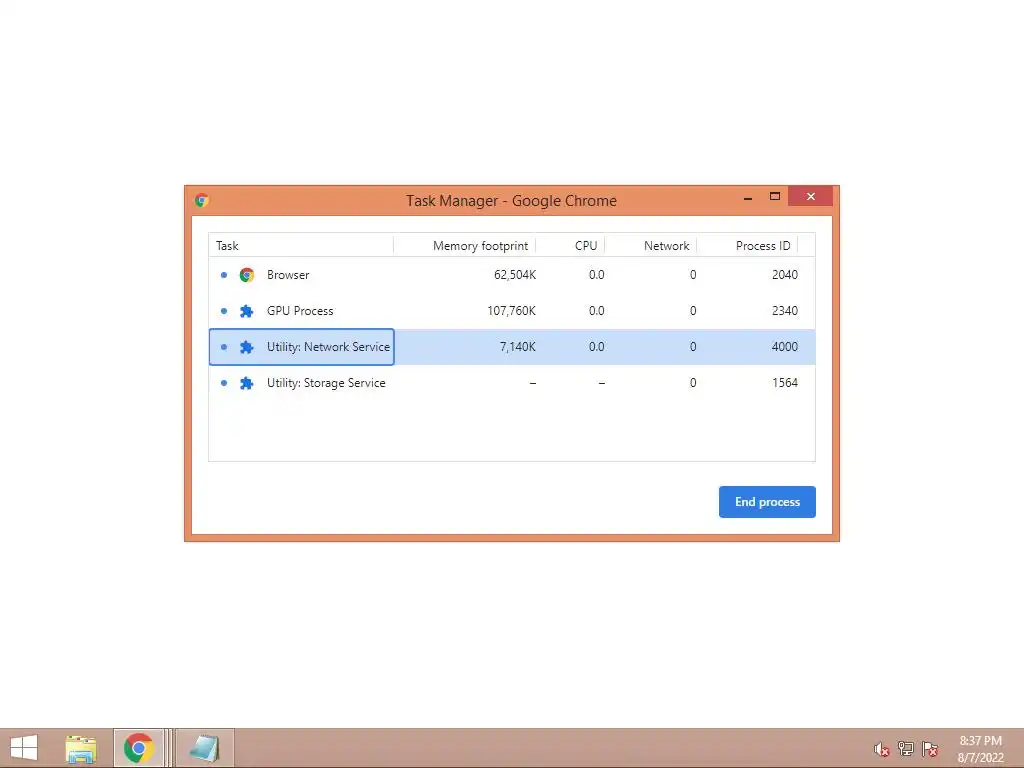Image resolution: width=1024 pixels, height=768 pixels.
Task: Click the Chrome logo in the Task Manager title bar
Action: coord(202,200)
